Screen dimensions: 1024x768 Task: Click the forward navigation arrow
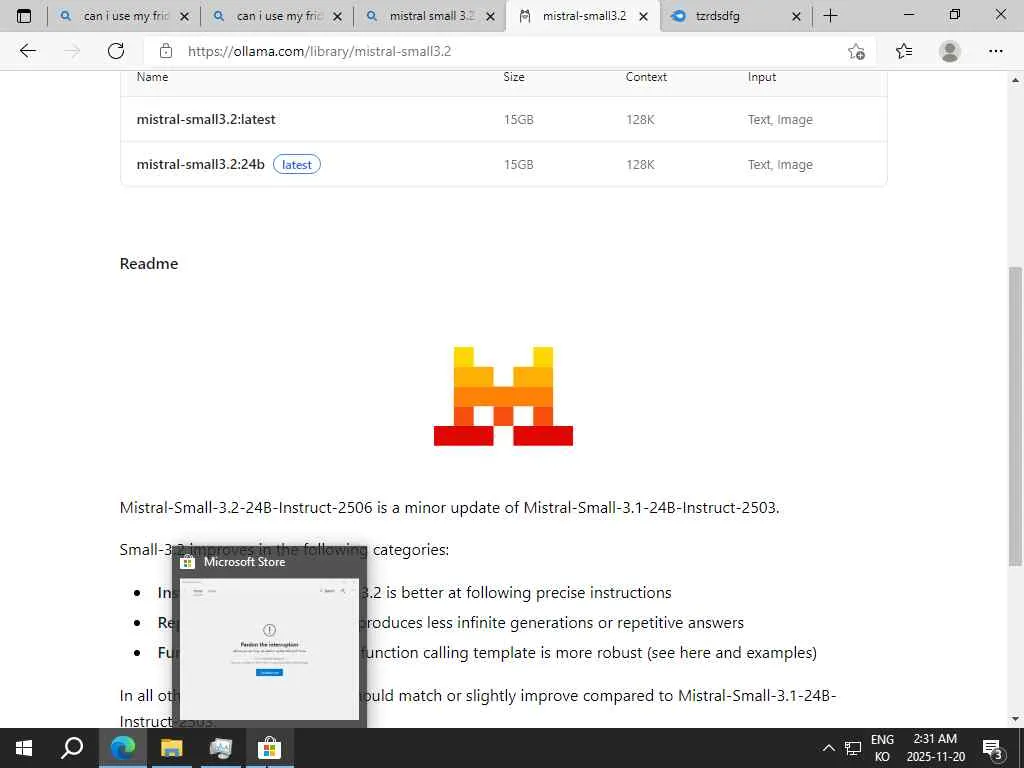coord(72,51)
